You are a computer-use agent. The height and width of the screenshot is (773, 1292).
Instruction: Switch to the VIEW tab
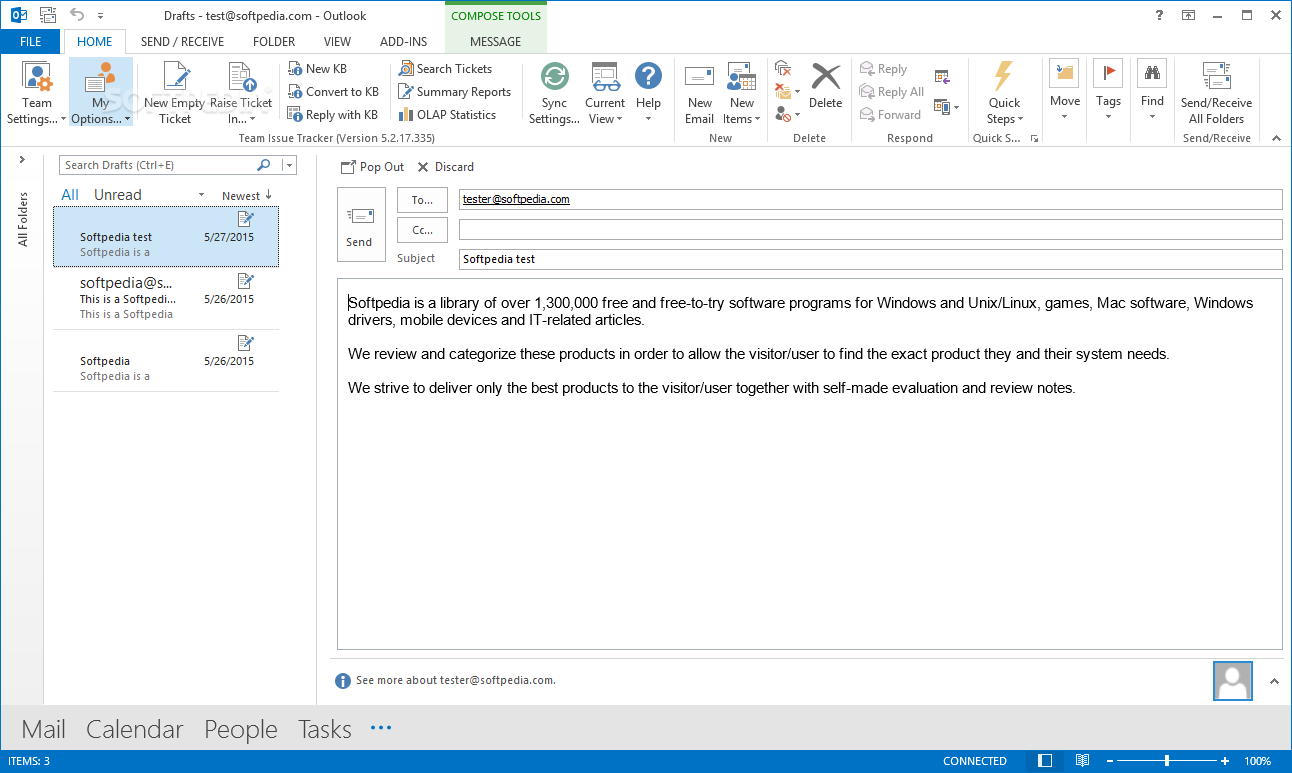(x=338, y=42)
